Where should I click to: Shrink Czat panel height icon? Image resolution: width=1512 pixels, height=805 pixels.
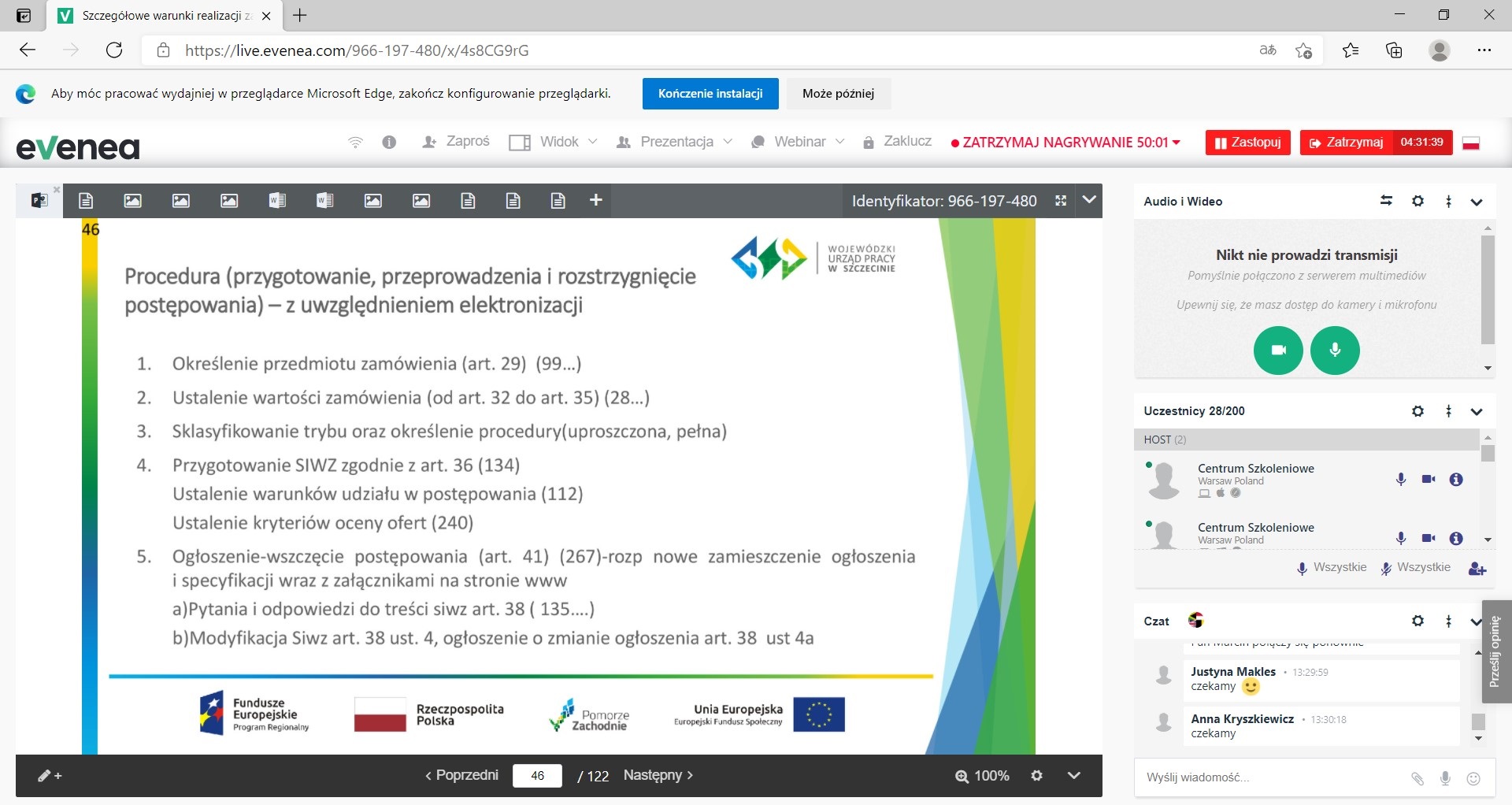point(1449,621)
